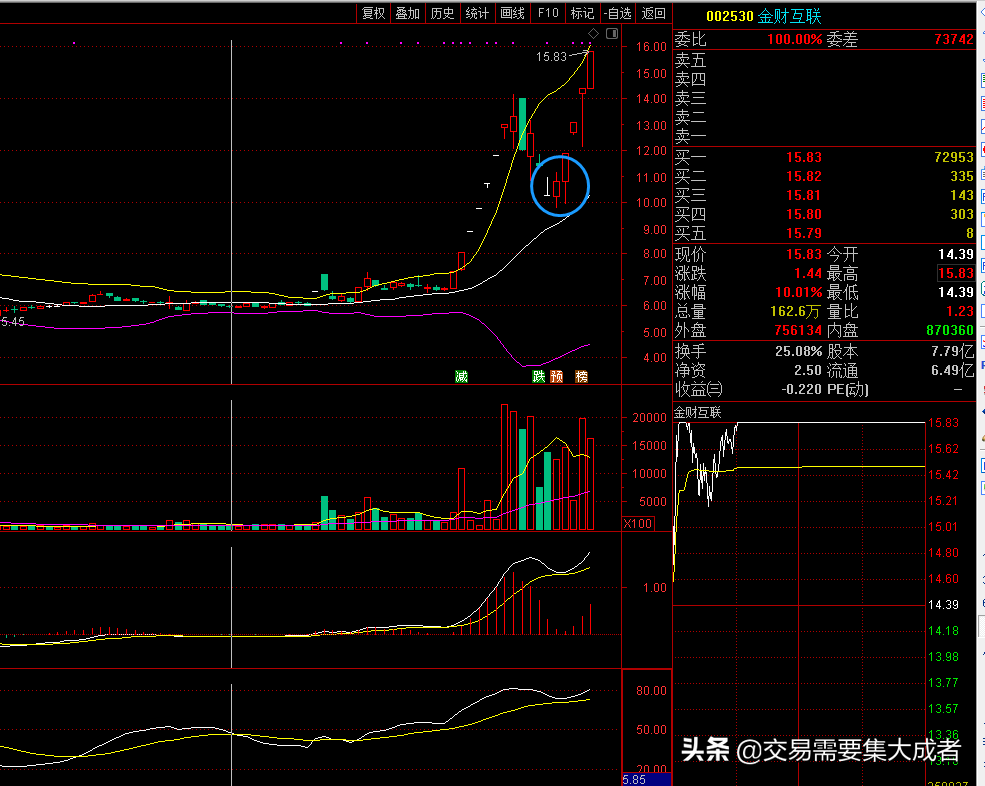Screen dimensions: 985x786
Task: Open the 历史 history view
Action: pos(442,13)
